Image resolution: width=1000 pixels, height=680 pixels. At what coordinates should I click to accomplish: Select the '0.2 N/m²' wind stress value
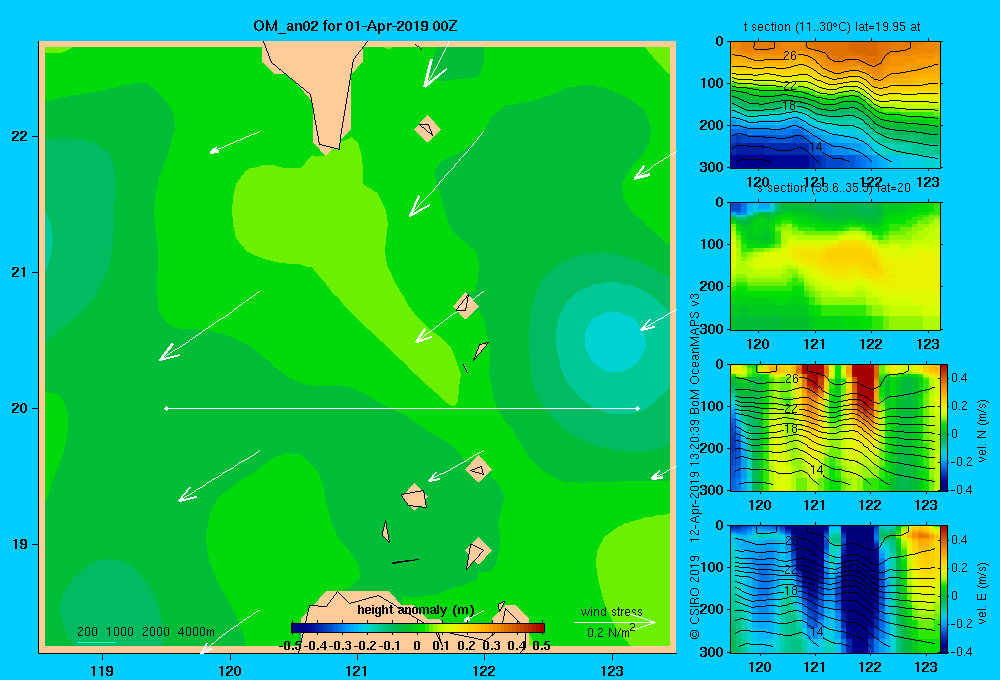pos(611,632)
